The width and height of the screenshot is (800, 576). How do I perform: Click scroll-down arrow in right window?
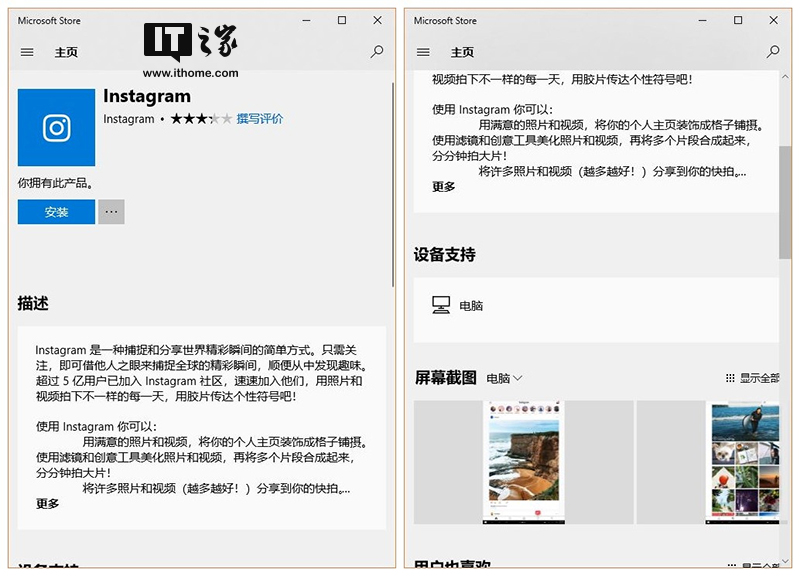coord(785,561)
